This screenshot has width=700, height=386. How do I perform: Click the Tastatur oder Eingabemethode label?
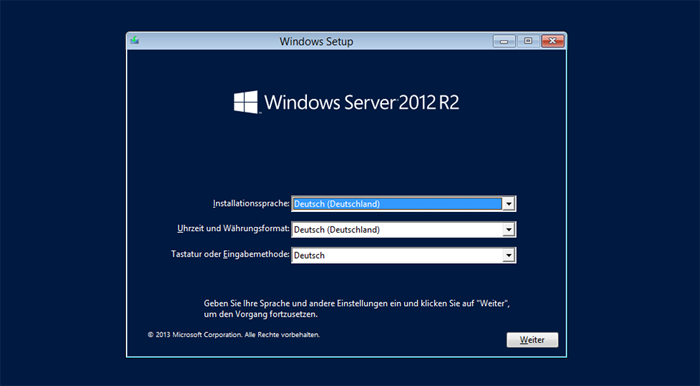[230, 254]
